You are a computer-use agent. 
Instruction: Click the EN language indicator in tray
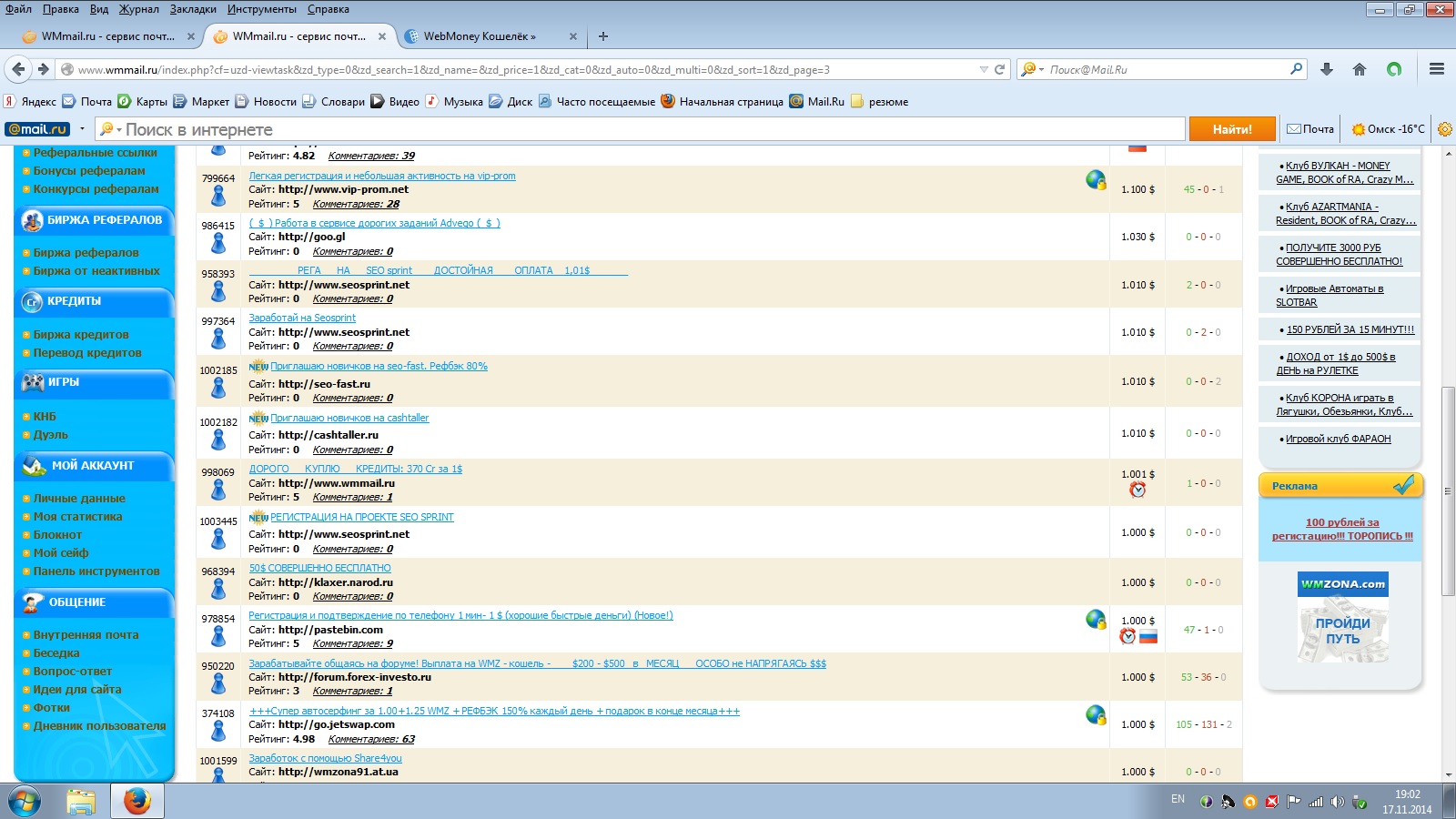coord(1178,799)
